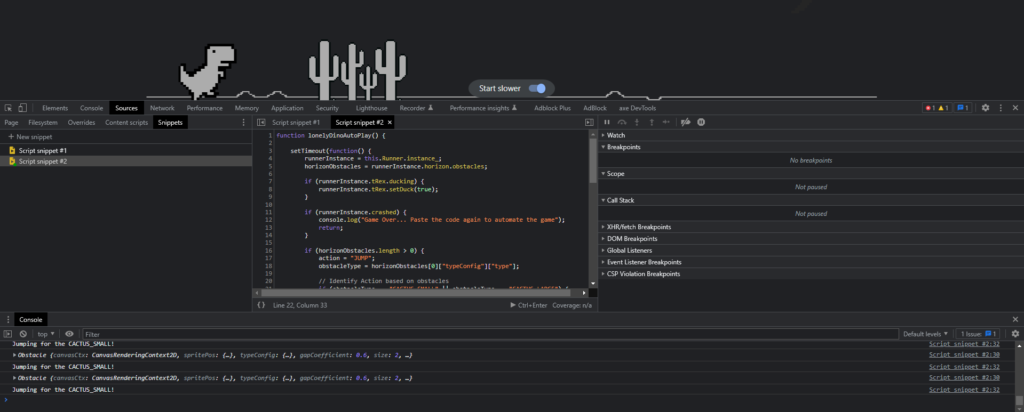Hide the debugger sidebar icon
The height and width of the screenshot is (412, 1024).
coord(589,122)
